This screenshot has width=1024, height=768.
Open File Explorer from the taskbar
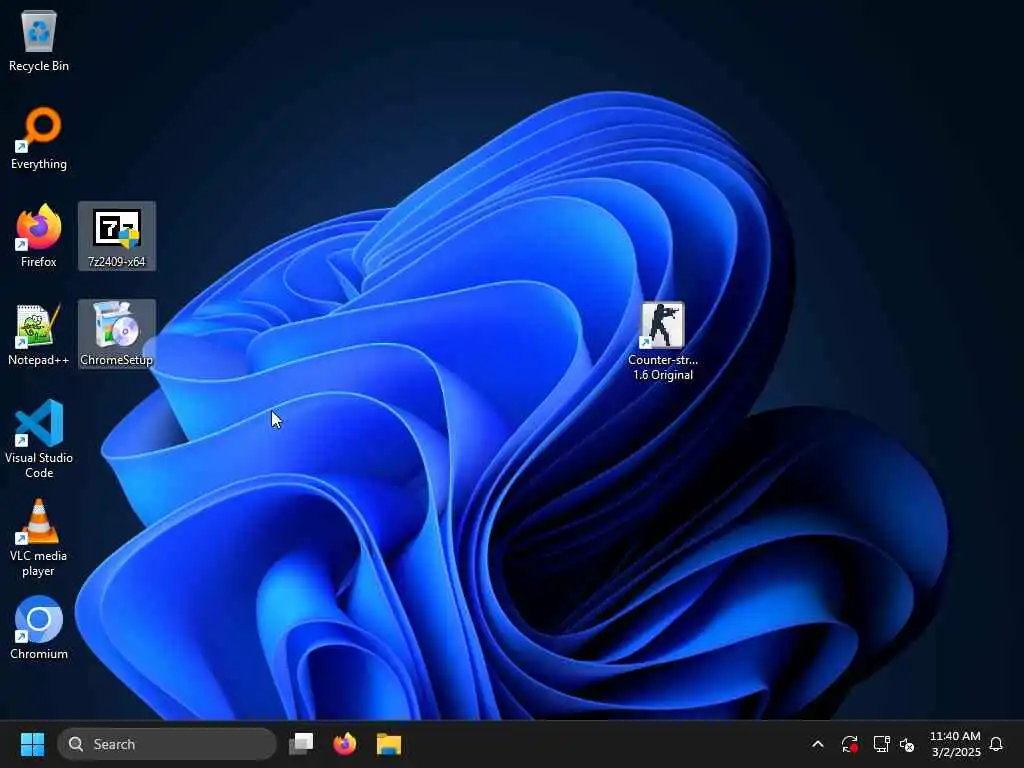point(389,744)
